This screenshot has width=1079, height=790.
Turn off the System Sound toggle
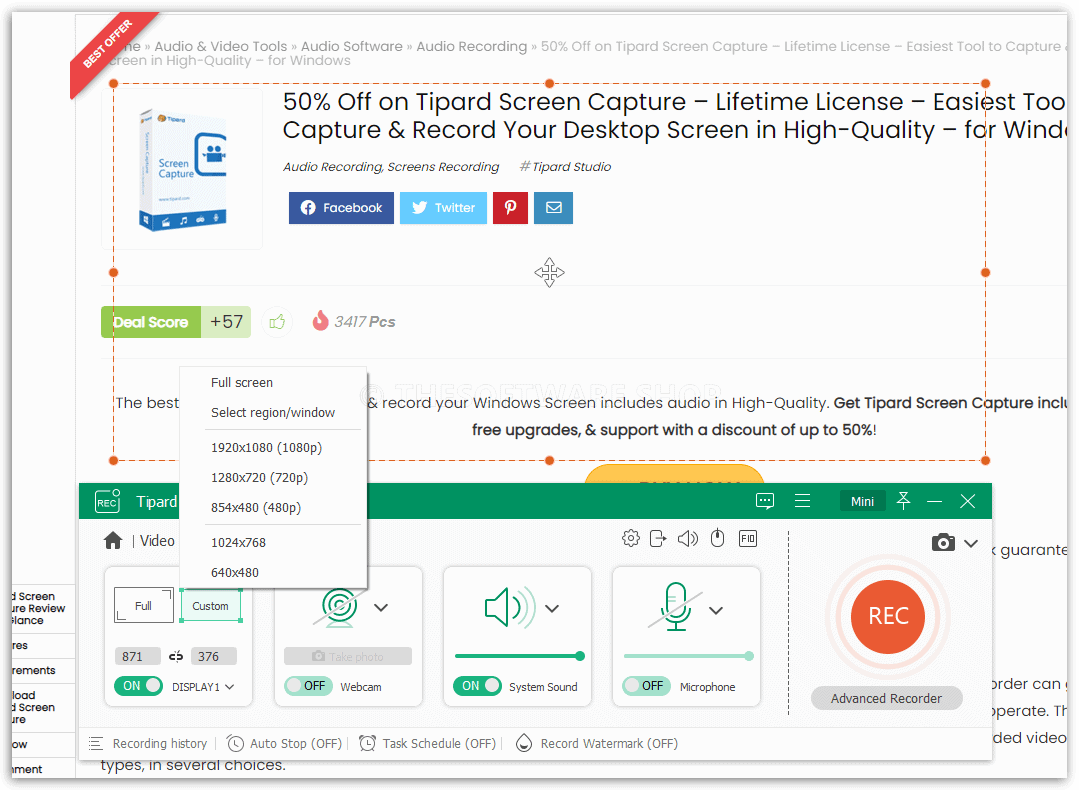point(478,686)
